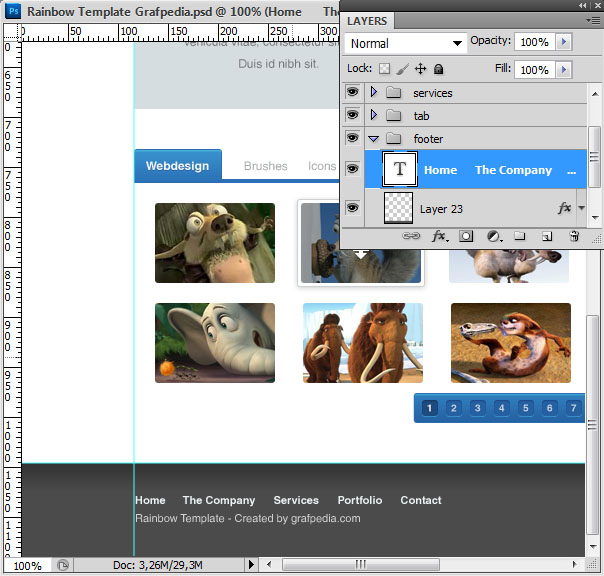Hide Layer 23
Screen dimensions: 604x576
pos(352,208)
